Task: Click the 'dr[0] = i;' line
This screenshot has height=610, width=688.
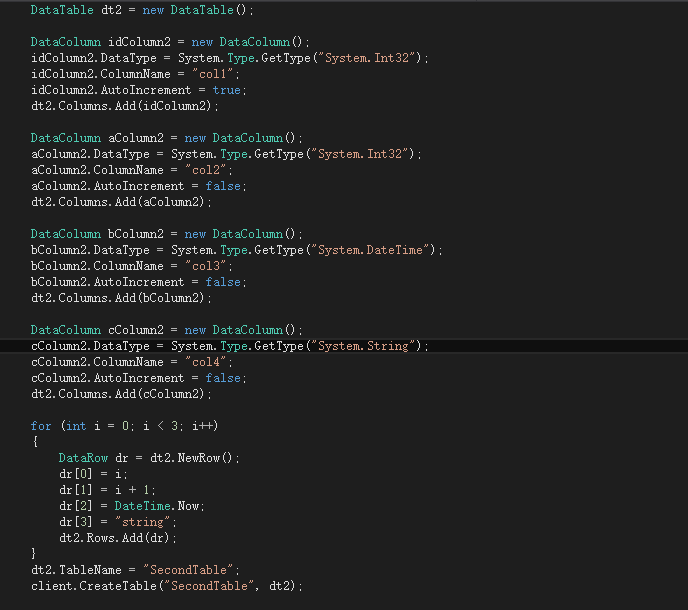Action: click(x=93, y=474)
